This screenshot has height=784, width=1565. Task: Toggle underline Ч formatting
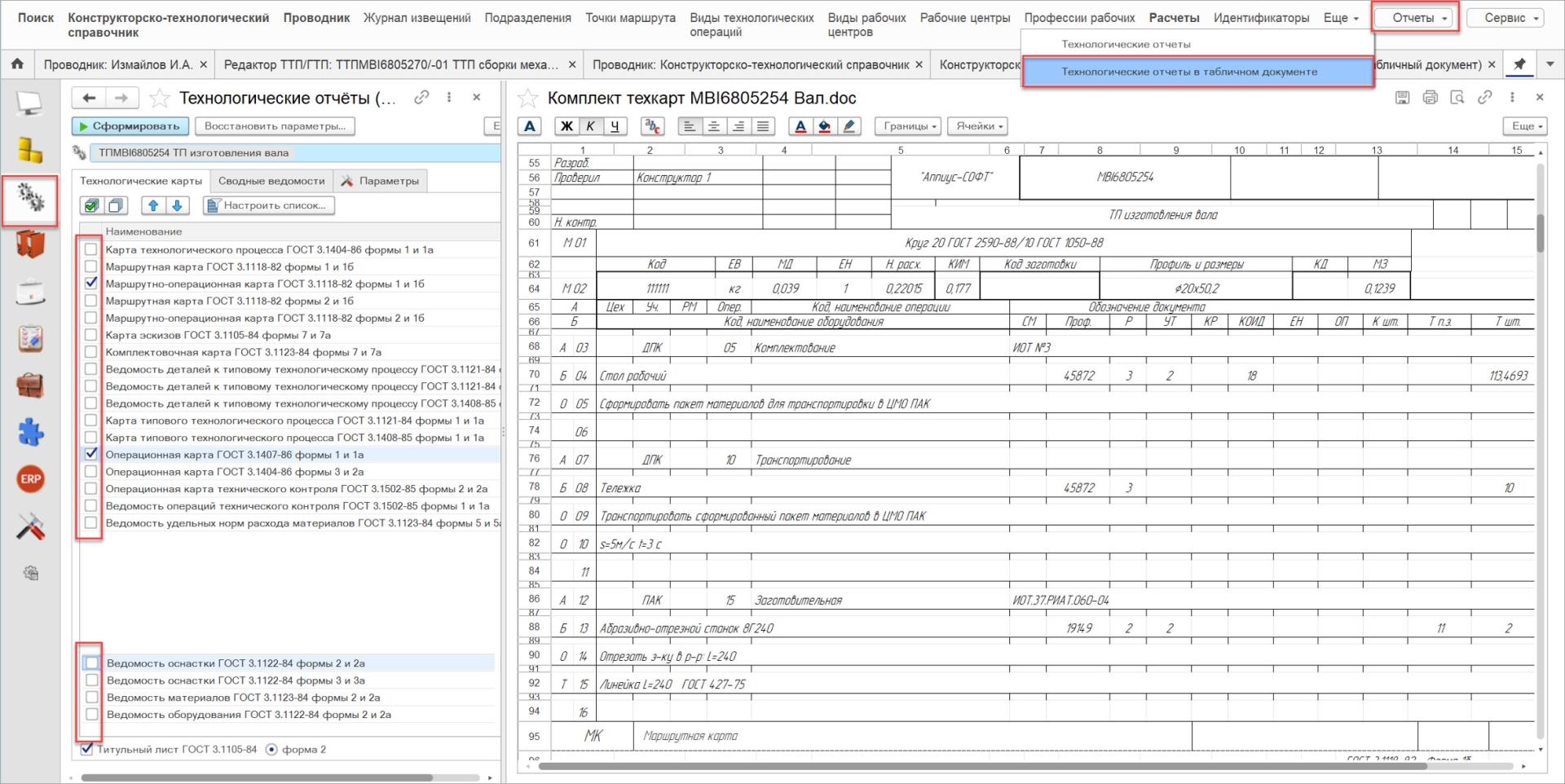[615, 126]
